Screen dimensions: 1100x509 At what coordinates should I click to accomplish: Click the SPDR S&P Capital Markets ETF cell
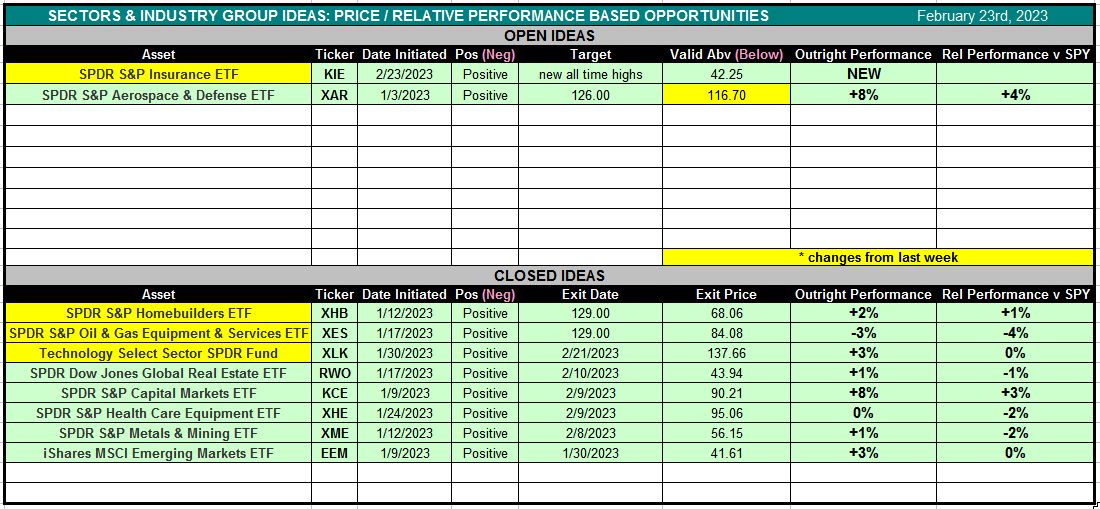click(158, 393)
